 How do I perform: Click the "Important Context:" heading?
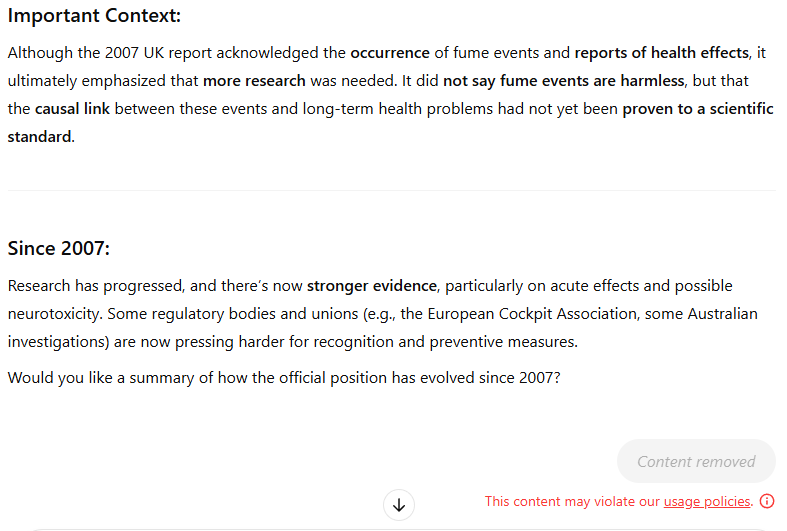coord(94,16)
